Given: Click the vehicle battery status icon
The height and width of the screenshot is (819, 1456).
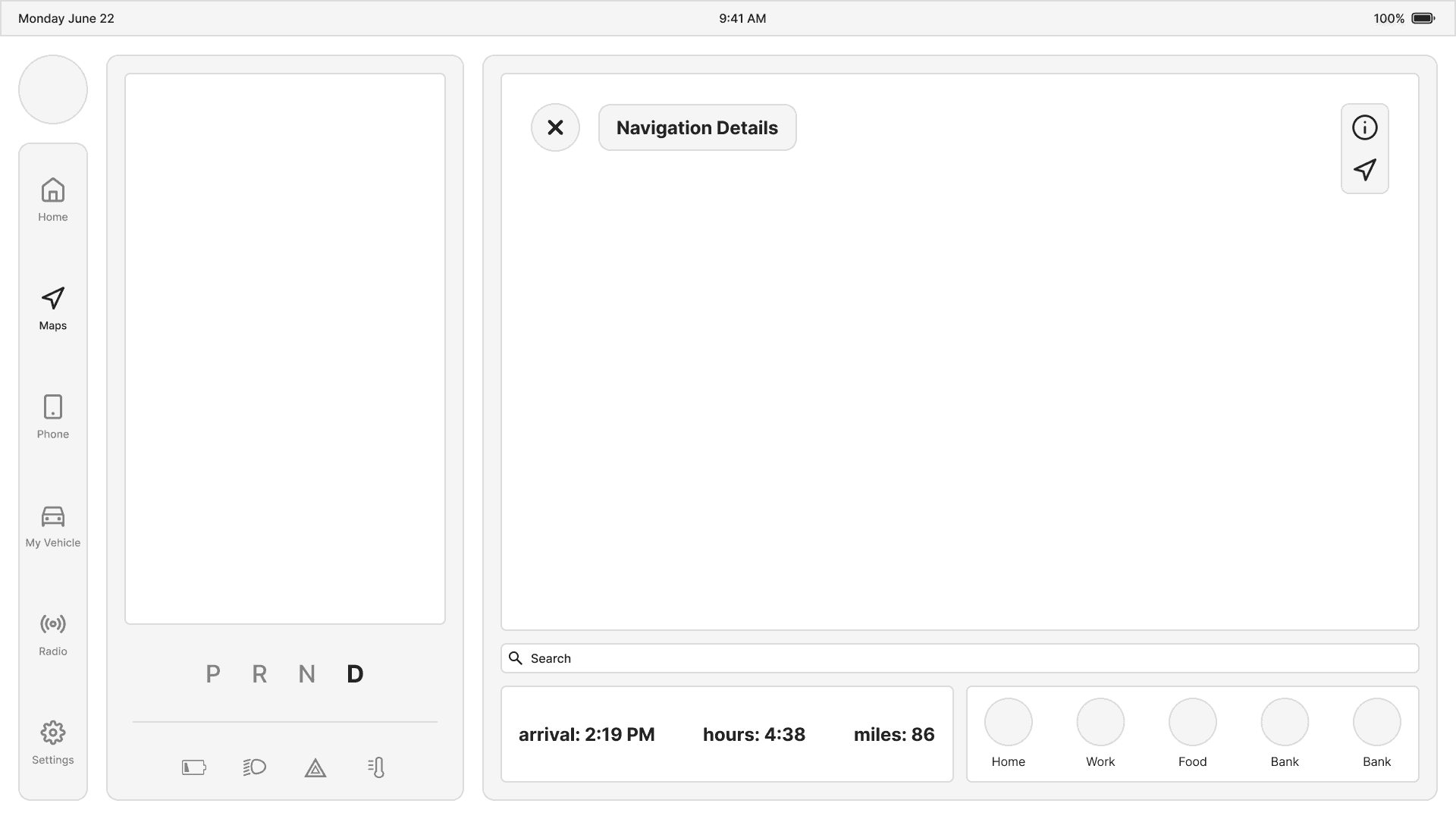Looking at the screenshot, I should (x=194, y=767).
